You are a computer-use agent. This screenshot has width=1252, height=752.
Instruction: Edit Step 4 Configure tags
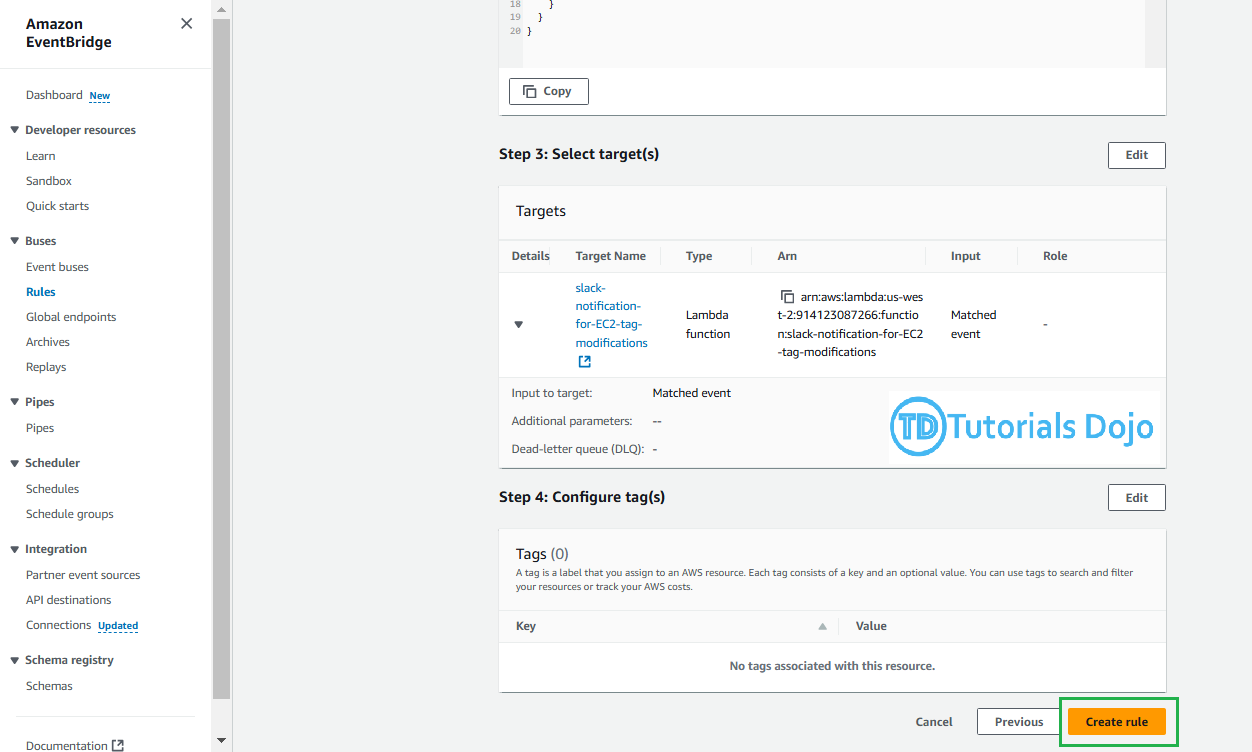[1137, 497]
